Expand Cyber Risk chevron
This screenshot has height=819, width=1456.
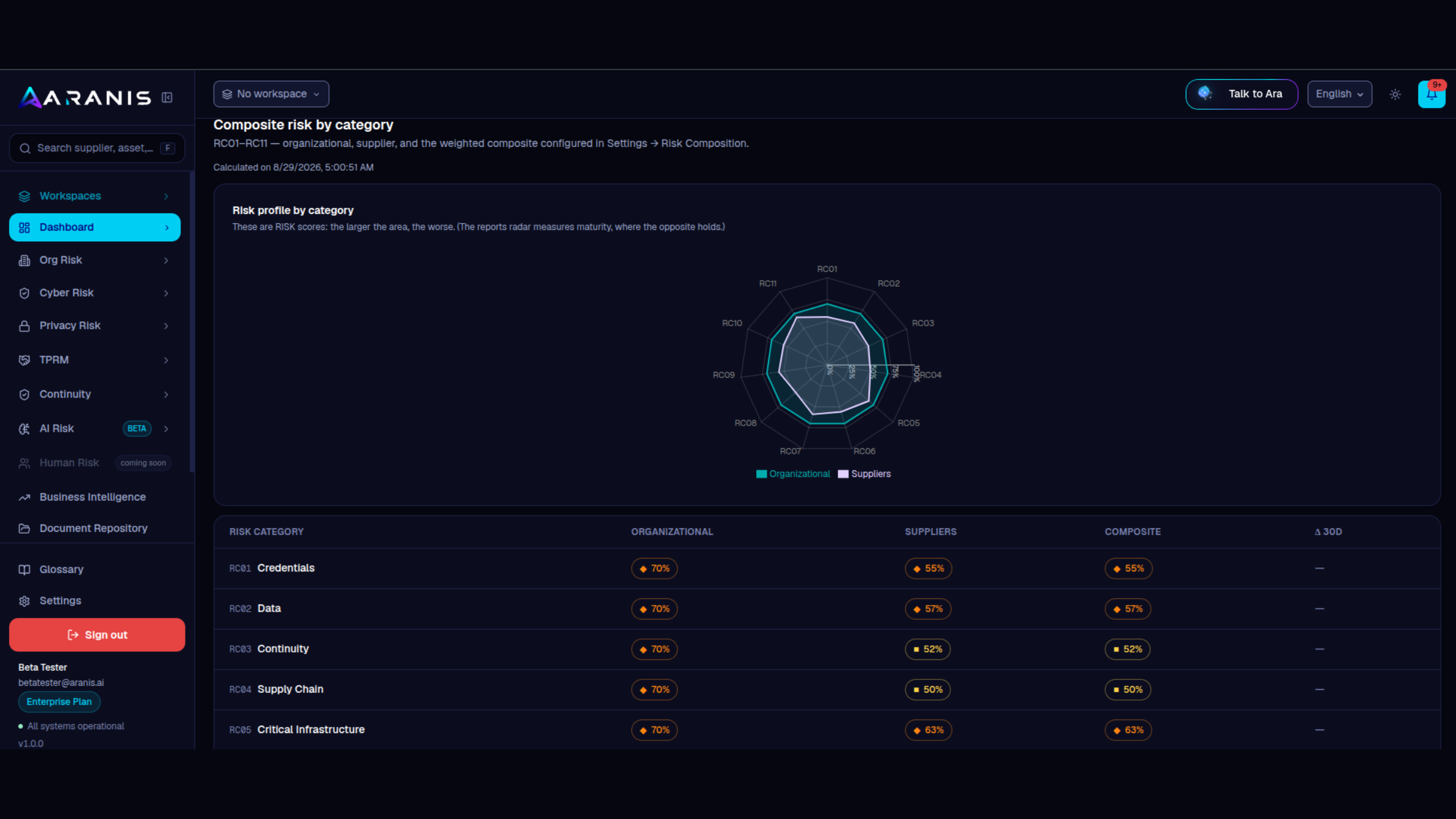point(166,293)
